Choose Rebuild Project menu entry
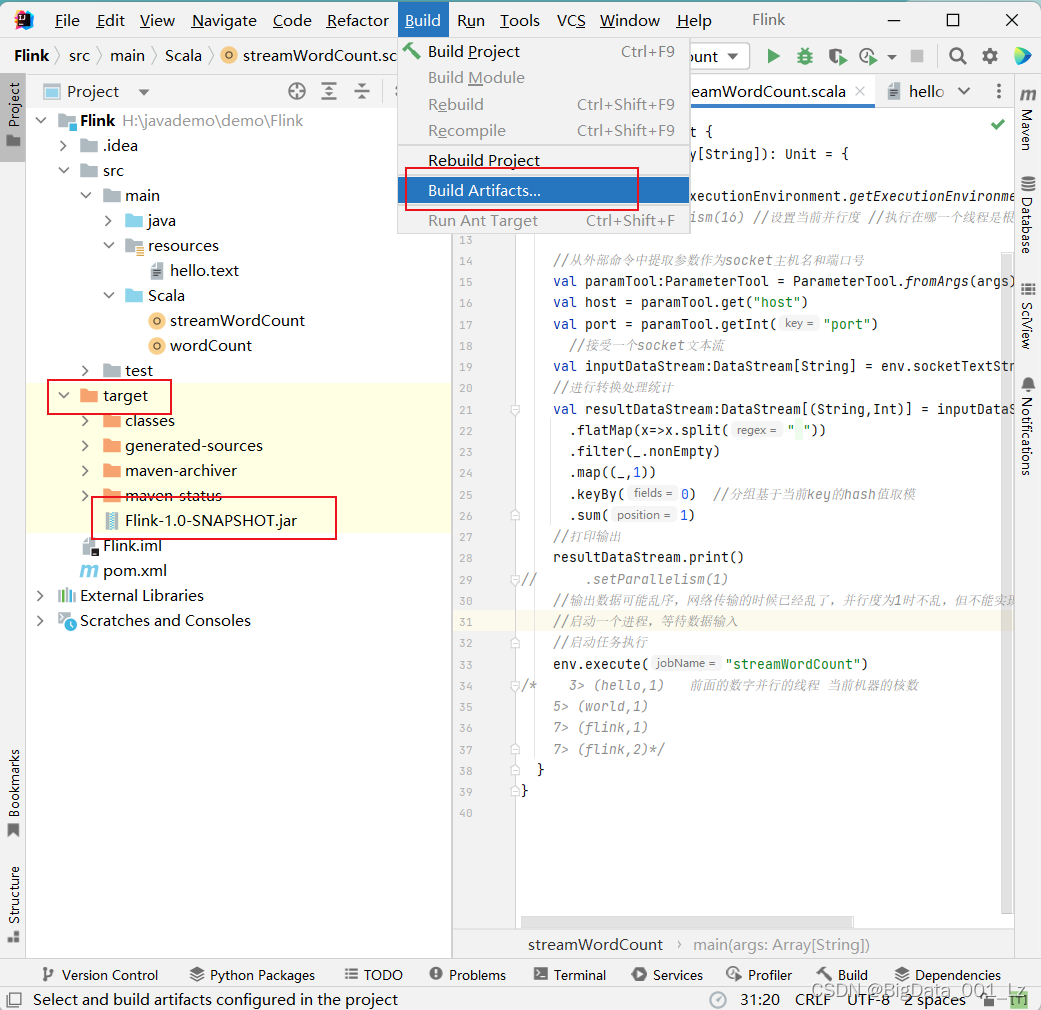1041x1010 pixels. tap(543, 160)
